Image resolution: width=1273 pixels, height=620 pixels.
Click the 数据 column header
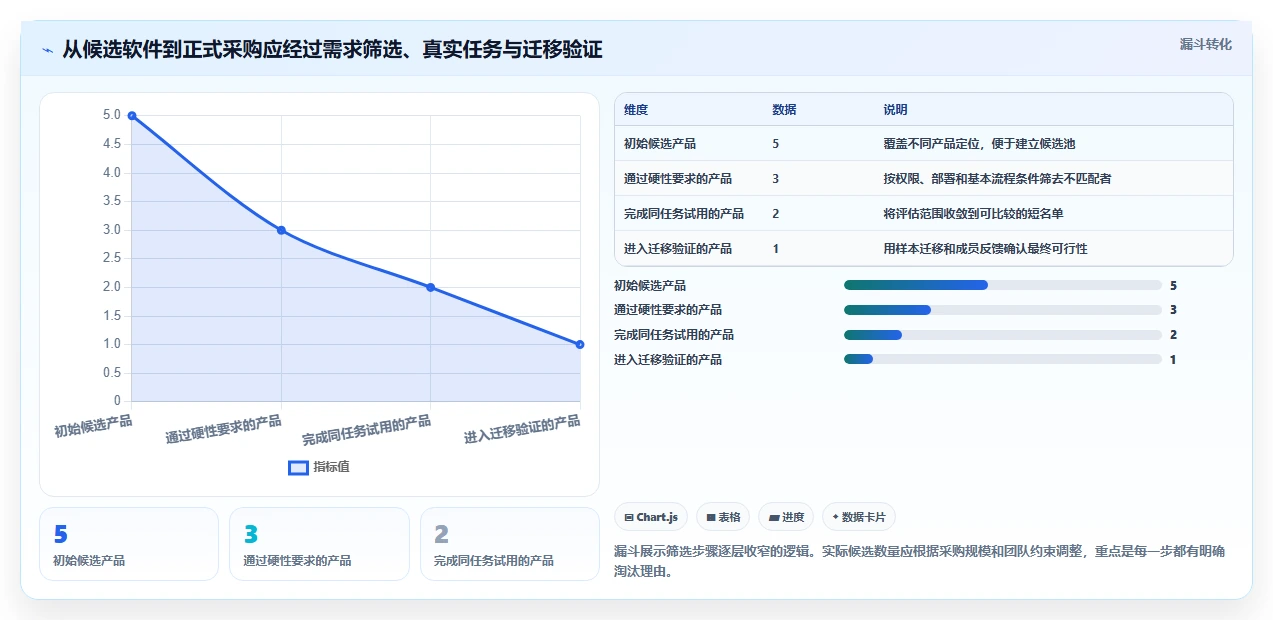(x=784, y=110)
